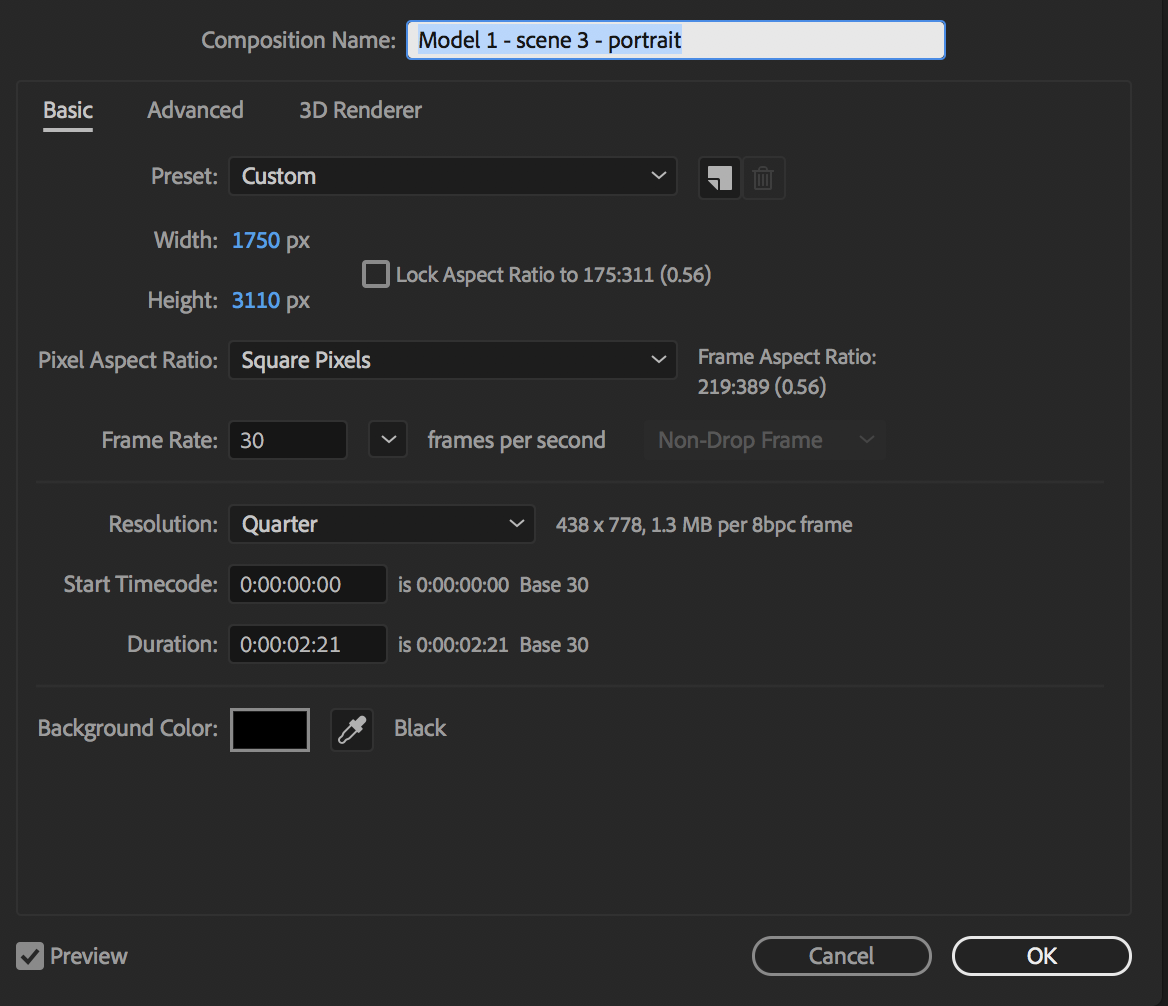
Task: Click the Duration timecode field
Action: (307, 645)
